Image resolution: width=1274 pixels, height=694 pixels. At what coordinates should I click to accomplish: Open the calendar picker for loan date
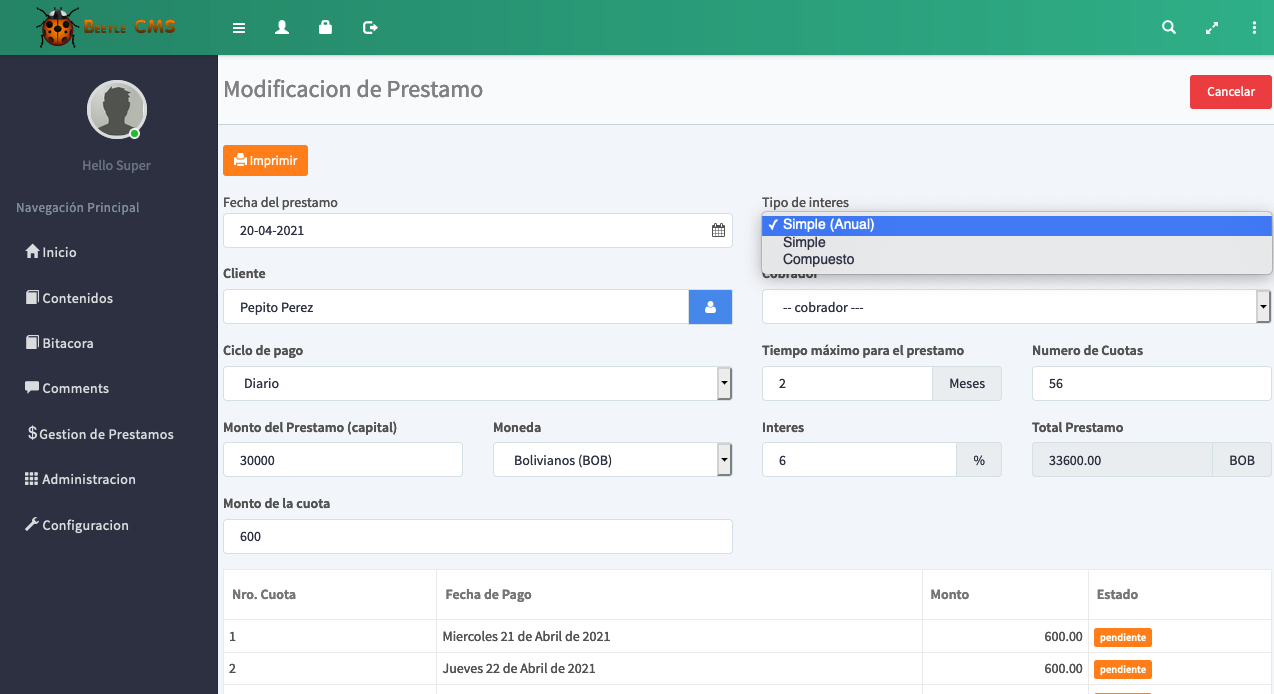pyautogui.click(x=718, y=230)
